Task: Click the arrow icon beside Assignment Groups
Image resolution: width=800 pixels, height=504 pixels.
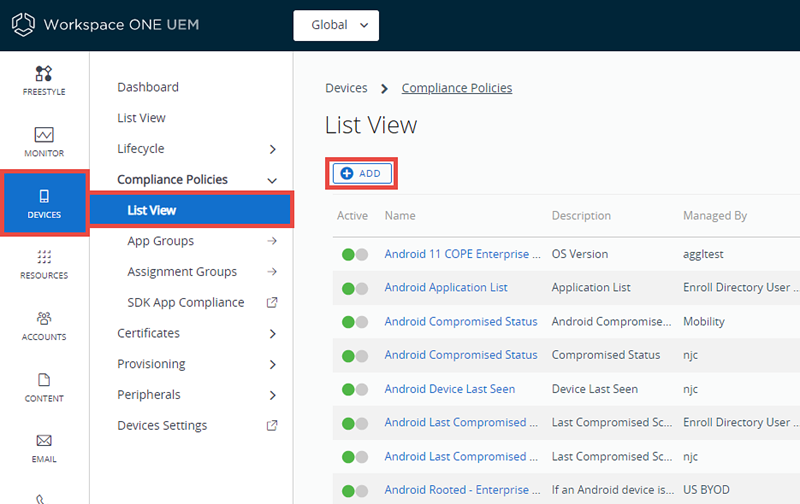Action: click(x=272, y=271)
